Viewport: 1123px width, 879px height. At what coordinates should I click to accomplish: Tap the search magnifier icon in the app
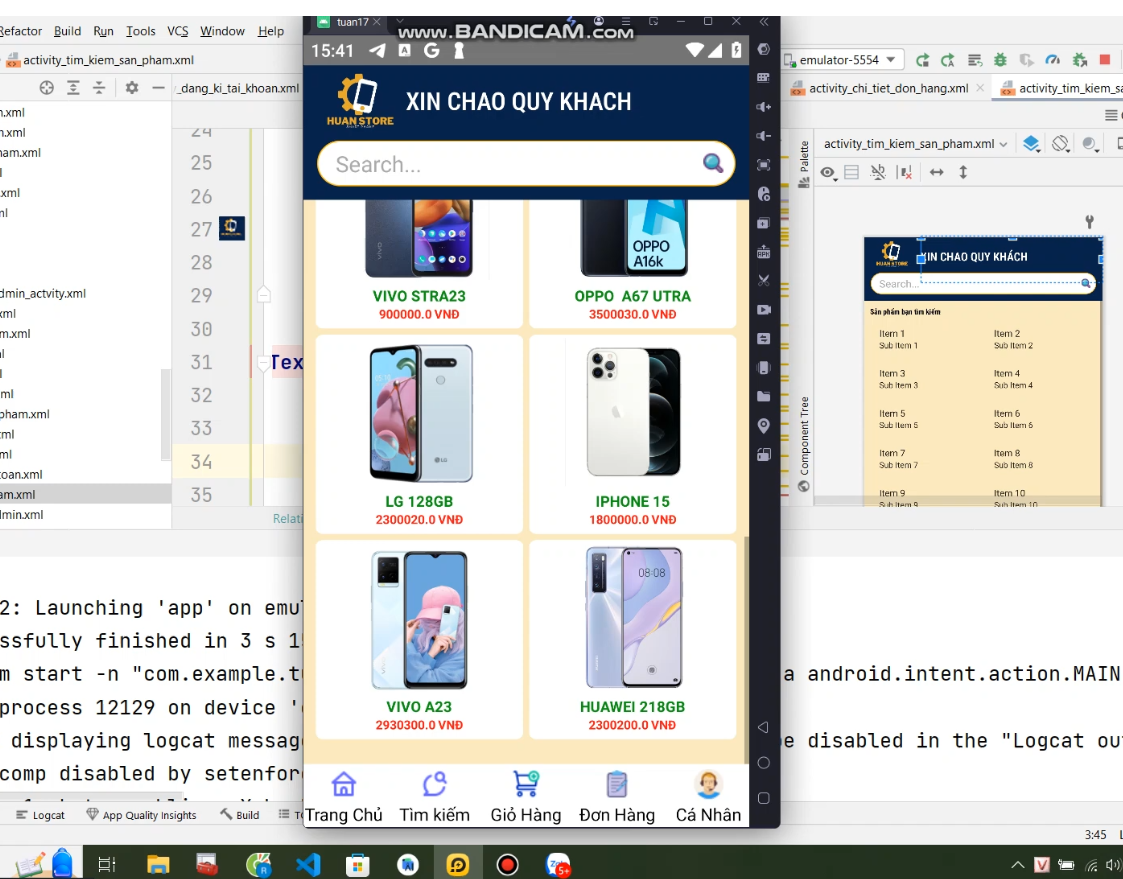[713, 163]
